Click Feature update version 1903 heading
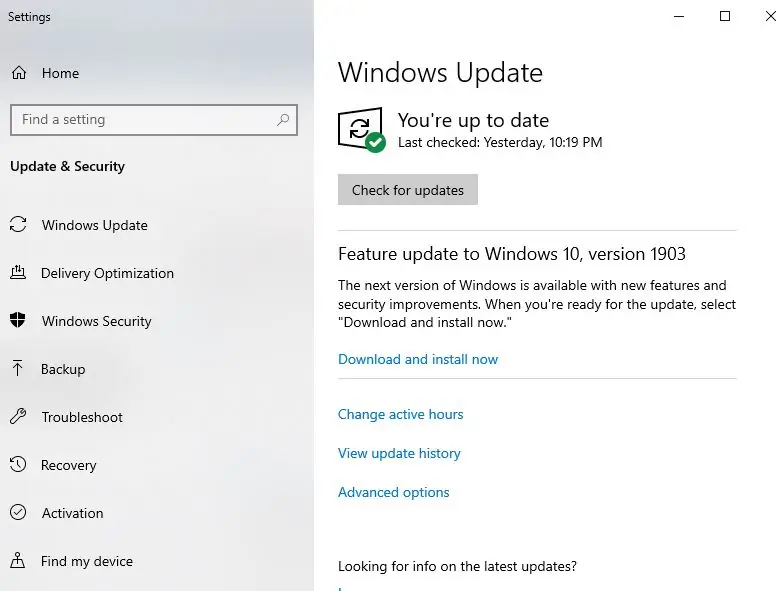The height and width of the screenshot is (591, 783). (x=512, y=254)
